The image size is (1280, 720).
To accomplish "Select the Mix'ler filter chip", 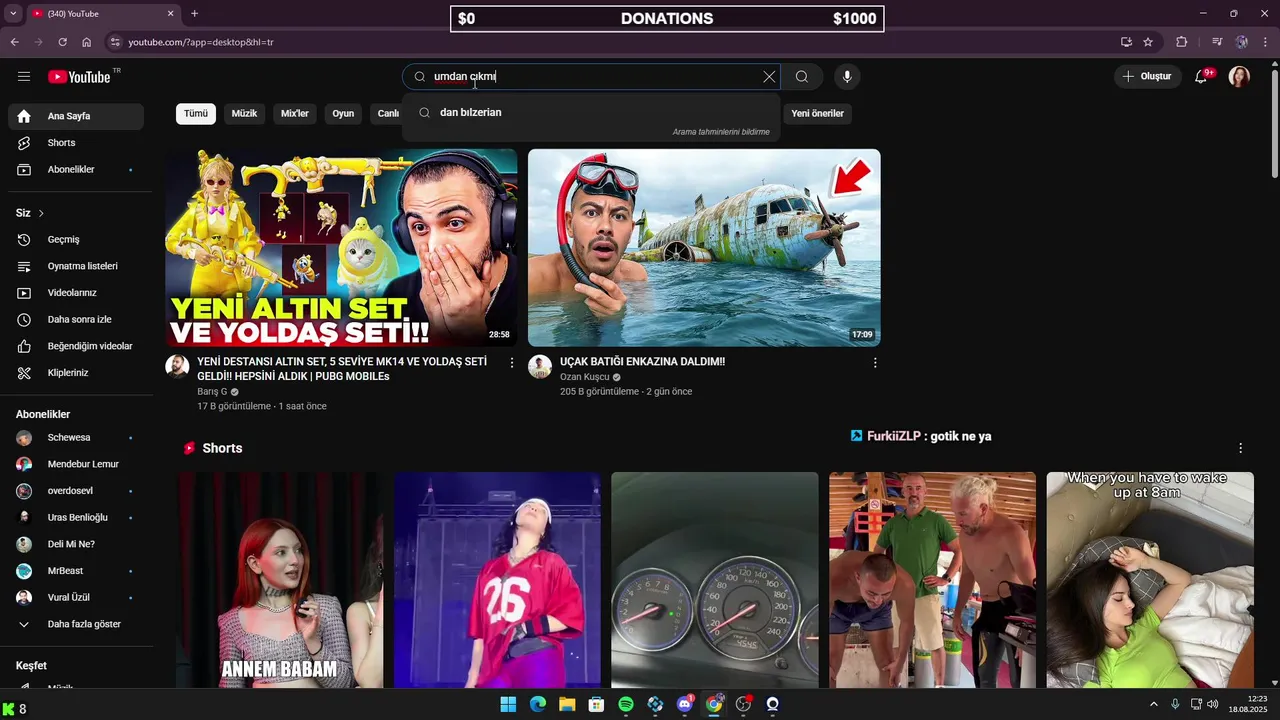I will click(x=295, y=114).
